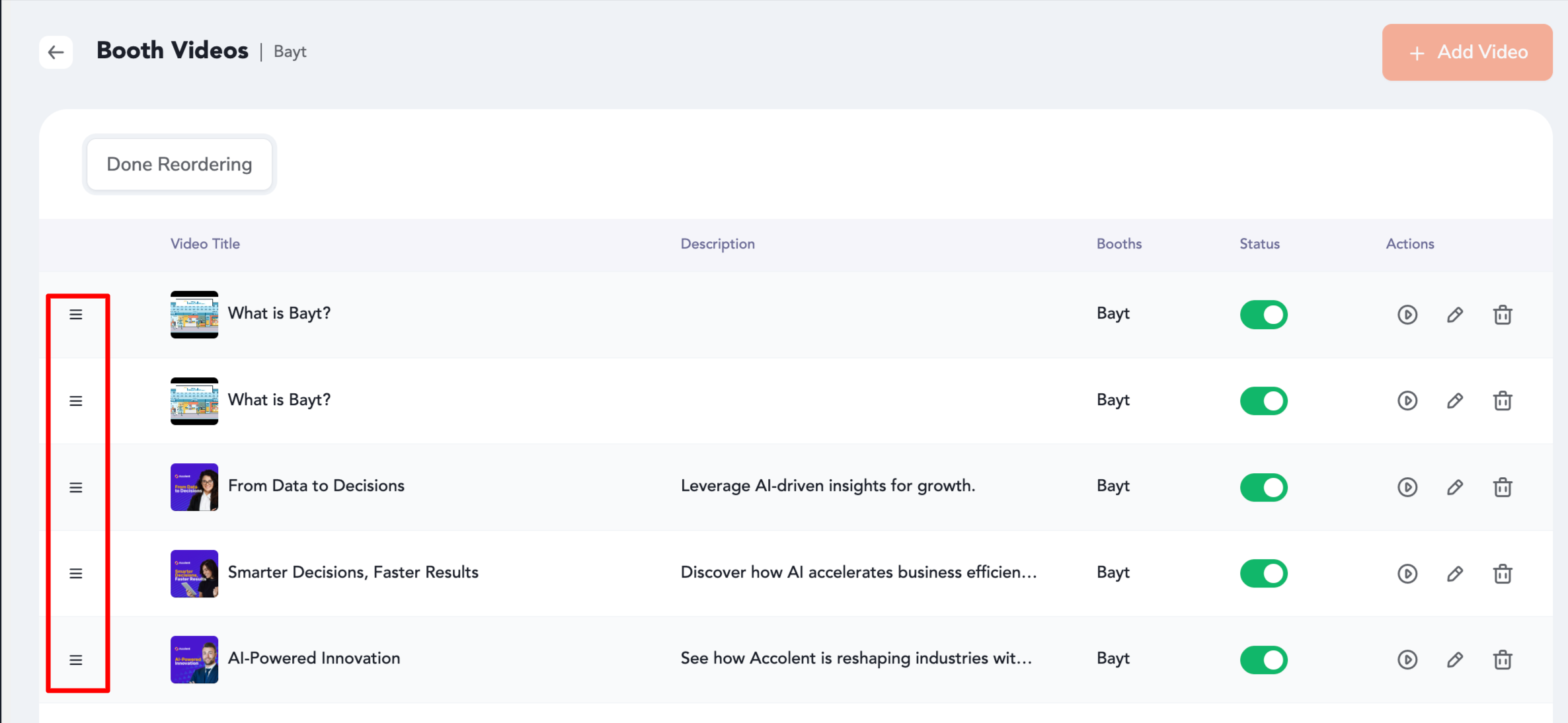Play the second What is Bayt? video
The width and height of the screenshot is (1568, 723).
tap(1407, 400)
